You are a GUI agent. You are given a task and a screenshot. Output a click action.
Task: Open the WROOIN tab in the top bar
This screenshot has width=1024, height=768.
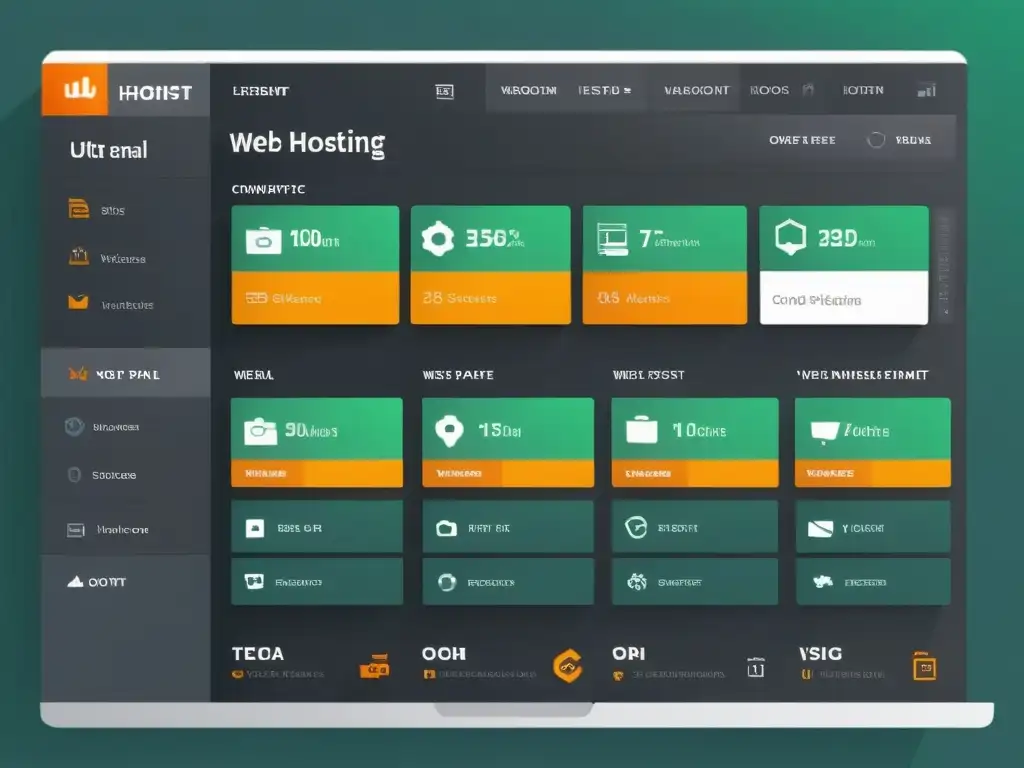coord(528,90)
